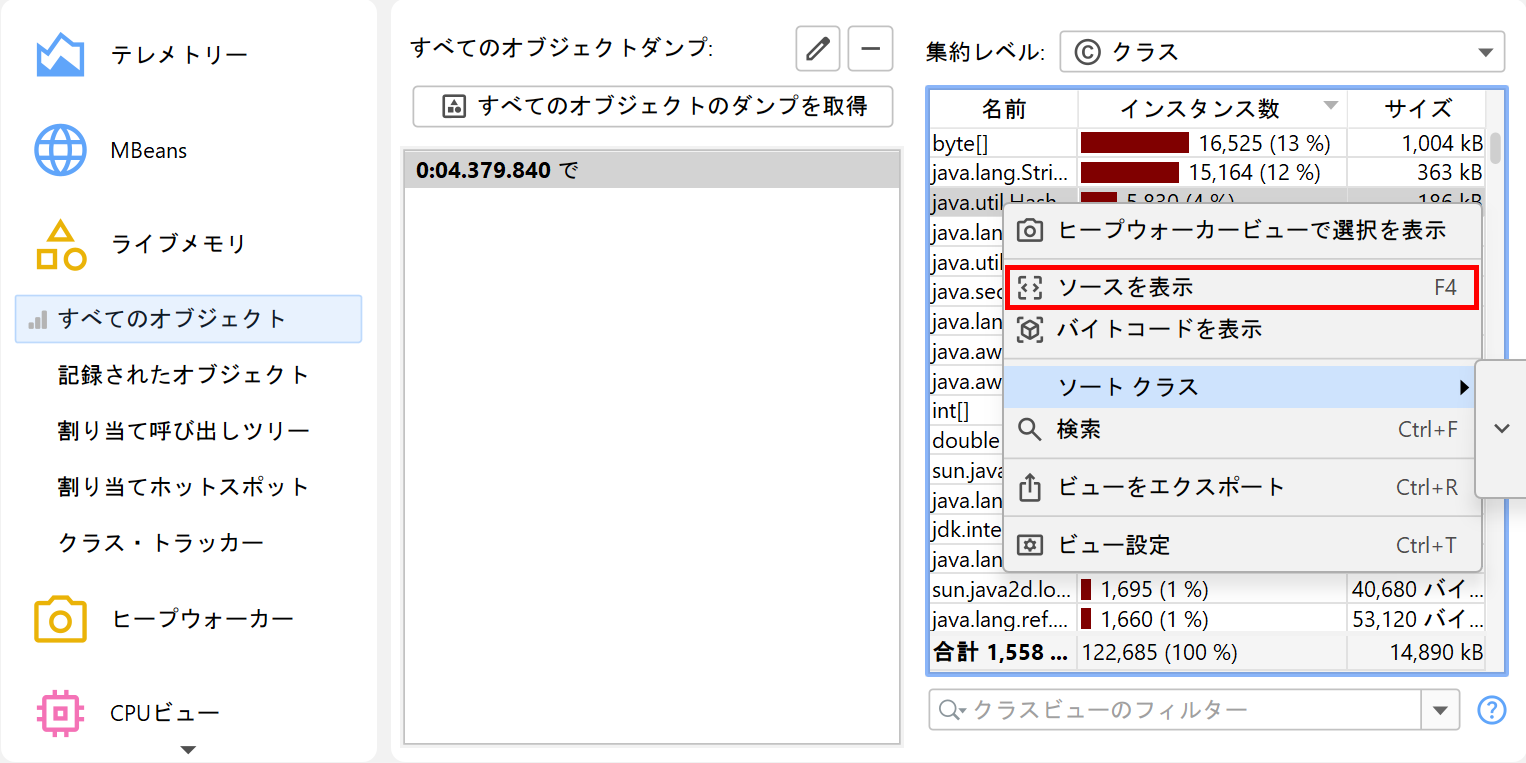Click the 1,660 (1 %) instance cell

click(1212, 619)
